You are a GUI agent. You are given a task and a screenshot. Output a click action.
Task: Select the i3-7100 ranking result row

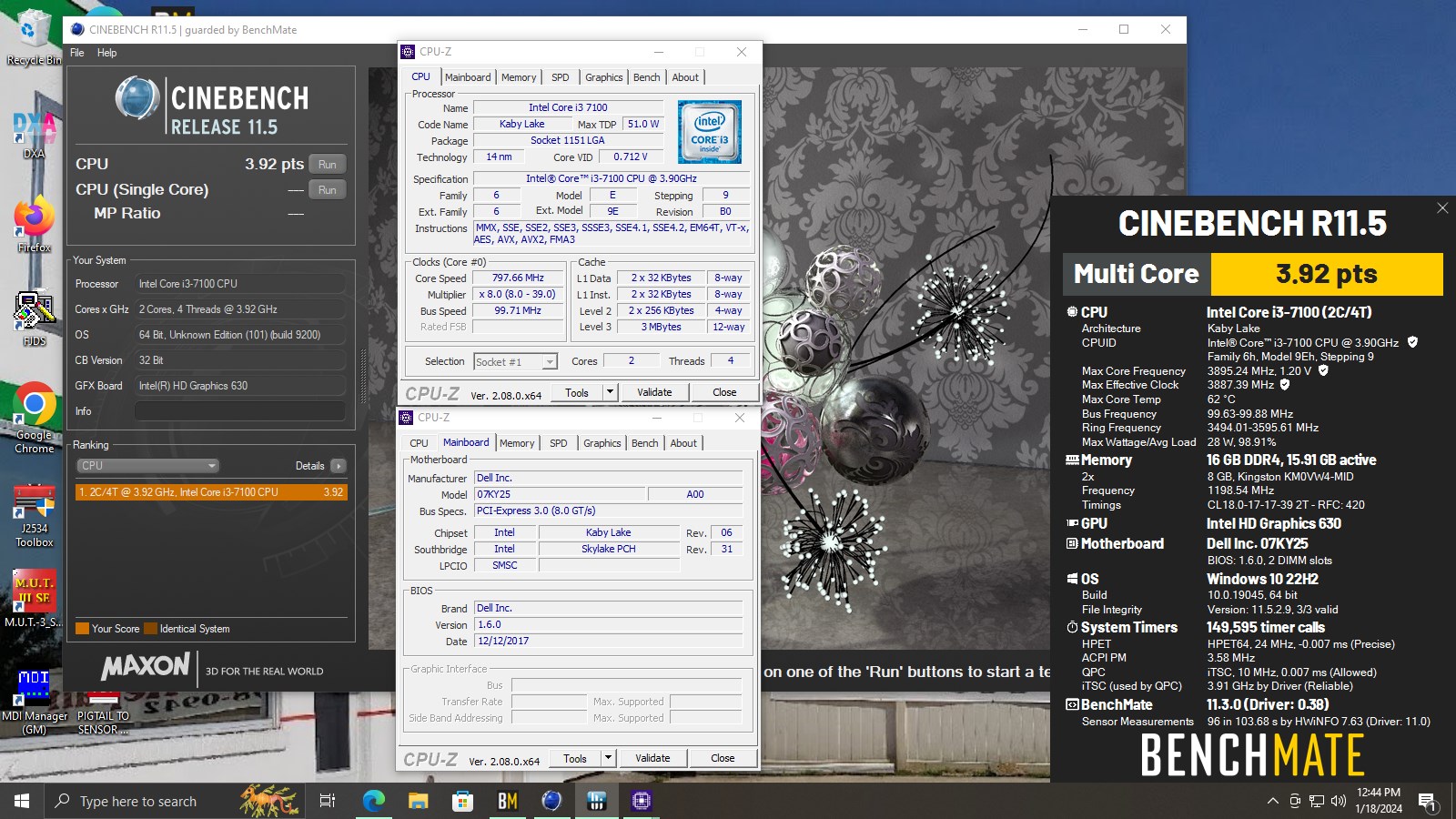(x=211, y=492)
